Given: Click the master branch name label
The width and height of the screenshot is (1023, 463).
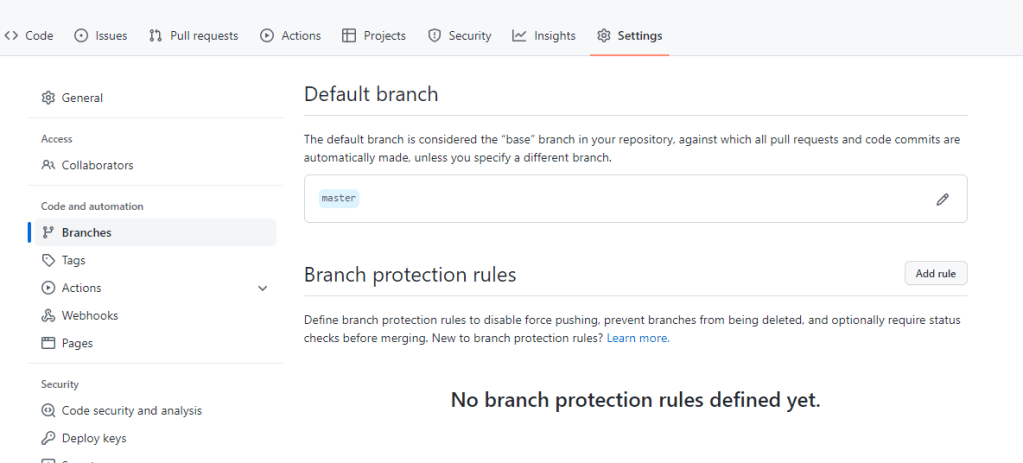Looking at the screenshot, I should coord(339,198).
